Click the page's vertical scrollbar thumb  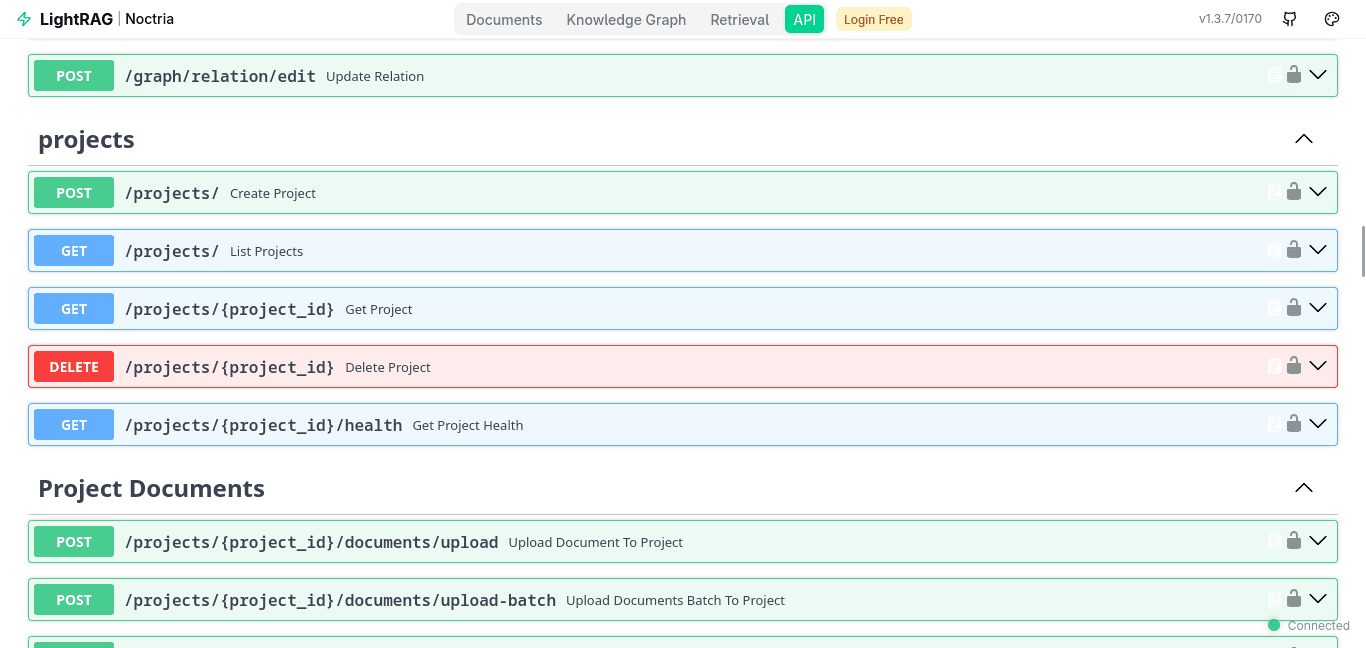[1362, 251]
